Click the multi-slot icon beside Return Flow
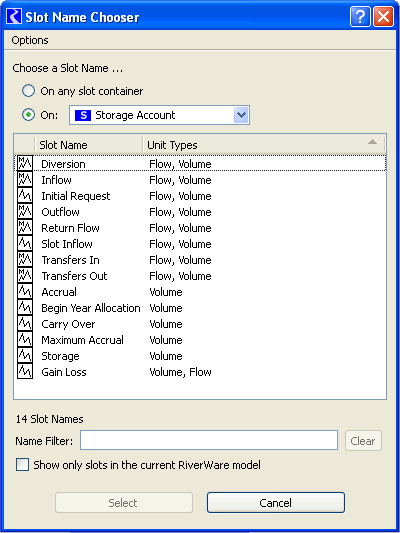 [25, 227]
